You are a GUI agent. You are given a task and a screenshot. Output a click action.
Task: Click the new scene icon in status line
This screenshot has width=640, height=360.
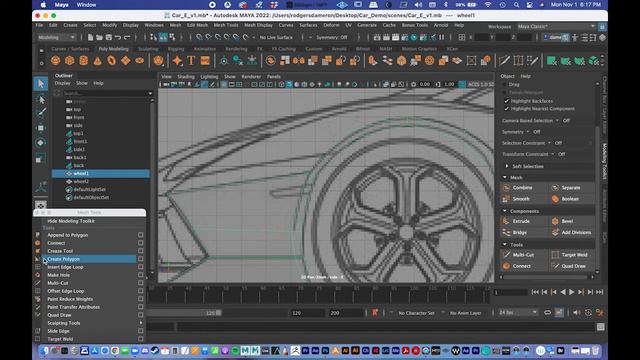91,37
